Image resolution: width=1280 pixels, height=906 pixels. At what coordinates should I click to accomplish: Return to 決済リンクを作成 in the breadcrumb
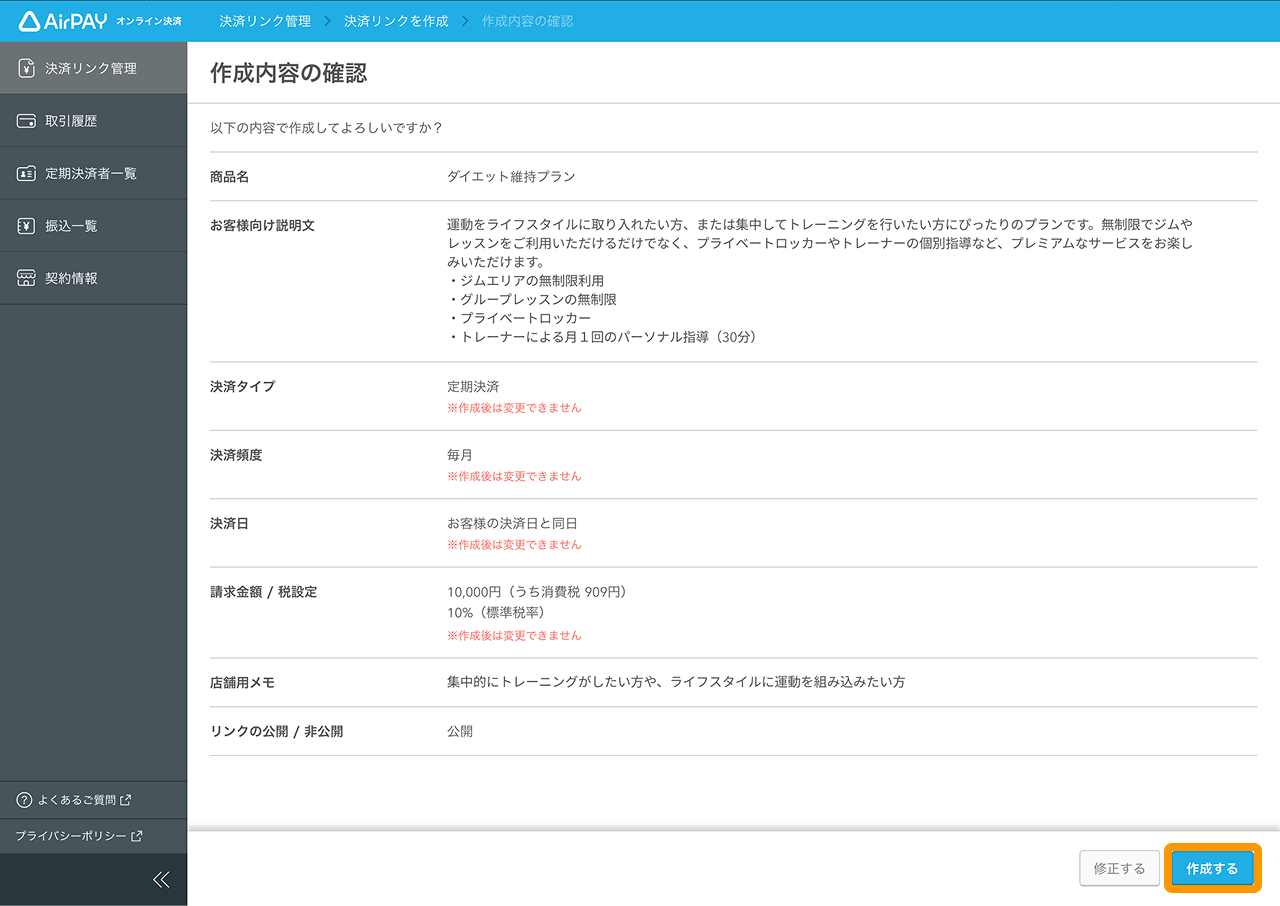[x=395, y=20]
